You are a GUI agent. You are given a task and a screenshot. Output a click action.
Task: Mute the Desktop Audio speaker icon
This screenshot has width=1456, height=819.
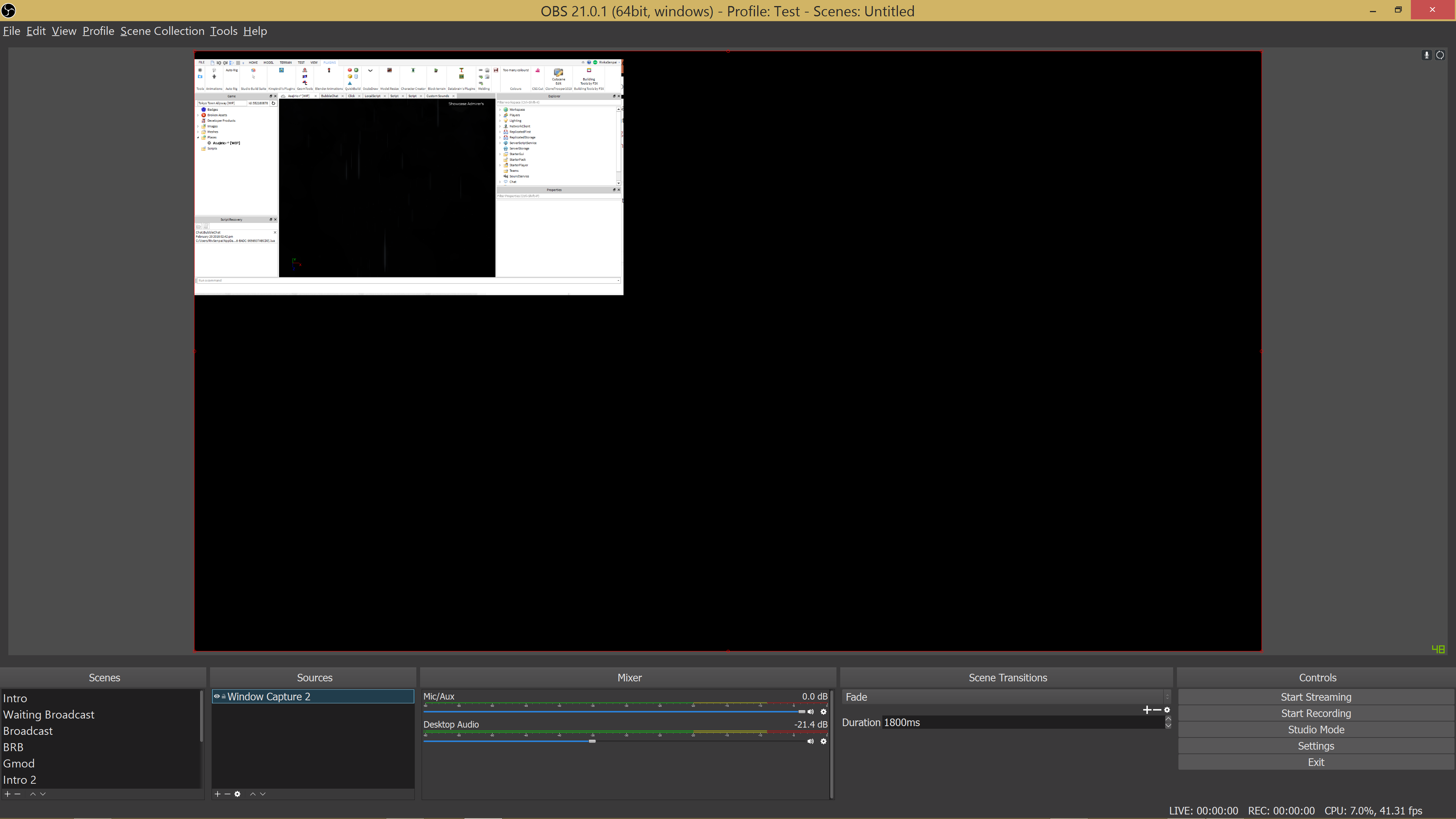pyautogui.click(x=811, y=742)
